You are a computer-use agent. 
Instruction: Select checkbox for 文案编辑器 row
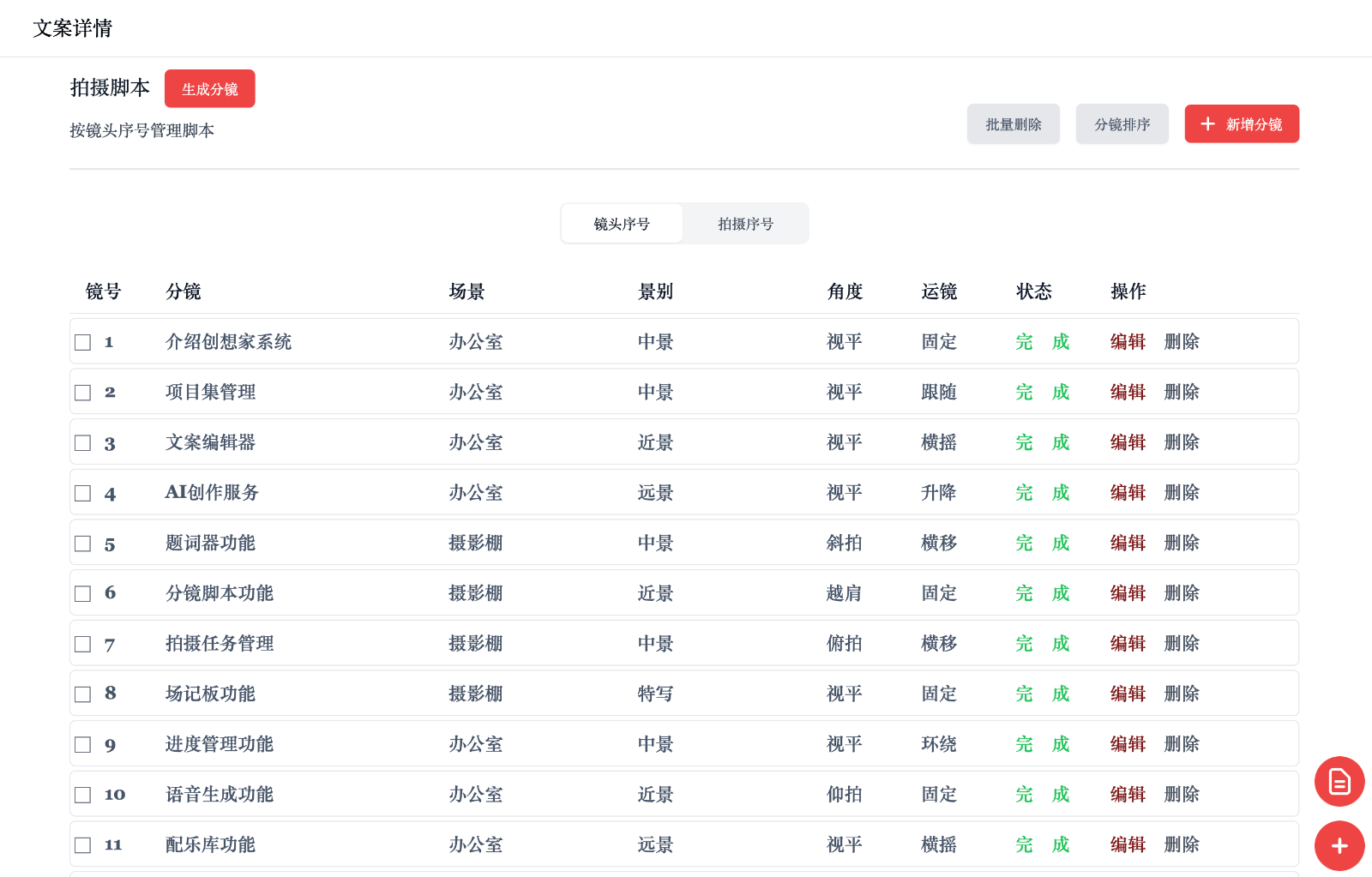(x=83, y=443)
